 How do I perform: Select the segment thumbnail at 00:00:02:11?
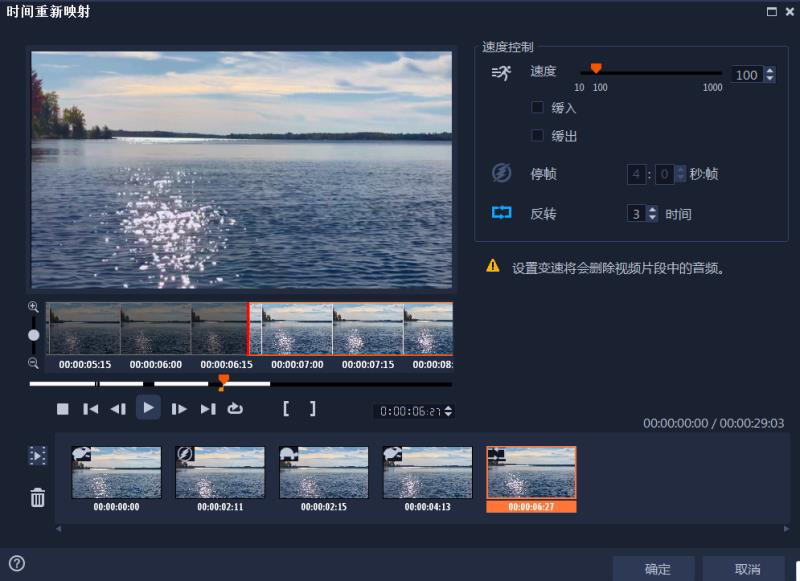(220, 472)
